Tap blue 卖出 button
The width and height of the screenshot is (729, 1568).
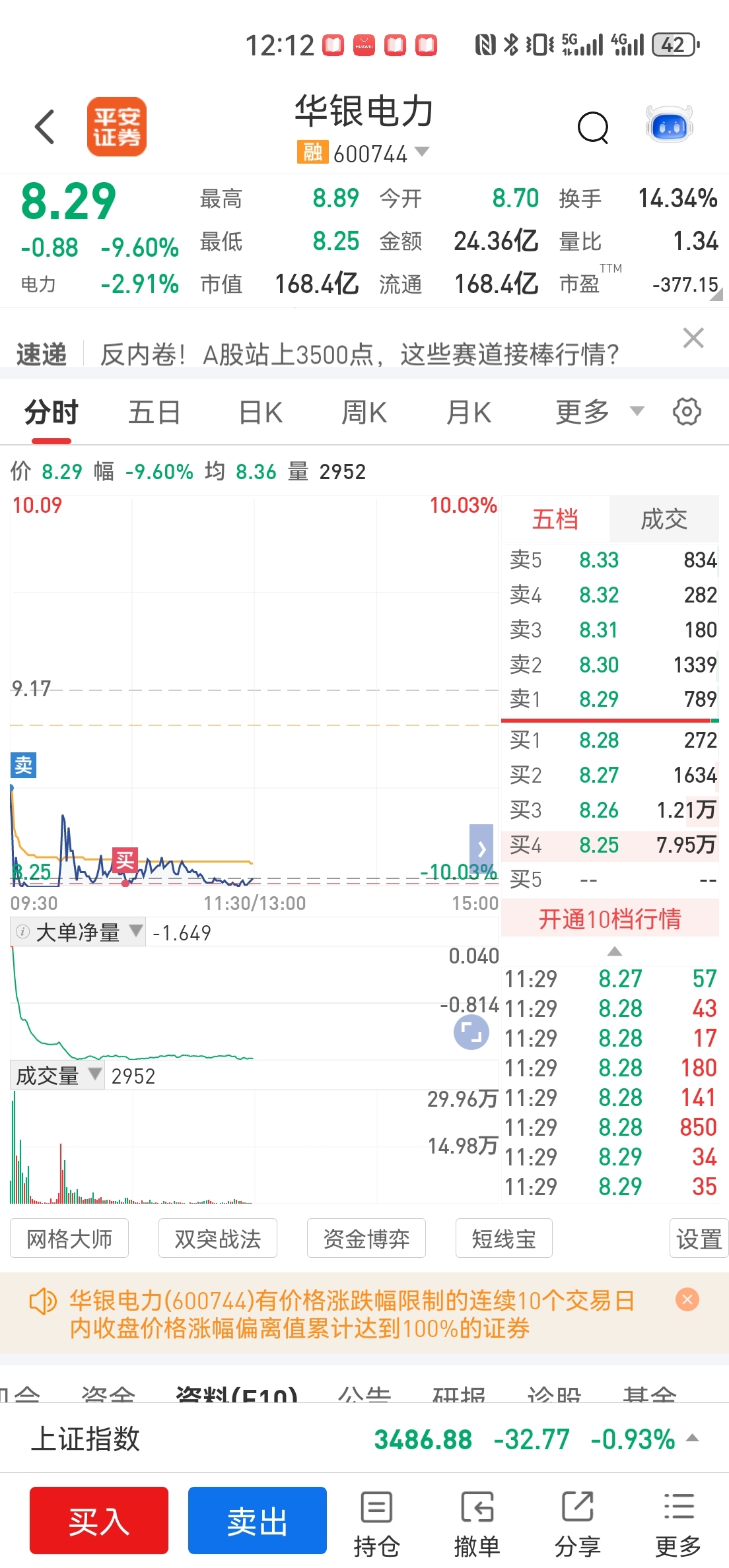point(258,1520)
